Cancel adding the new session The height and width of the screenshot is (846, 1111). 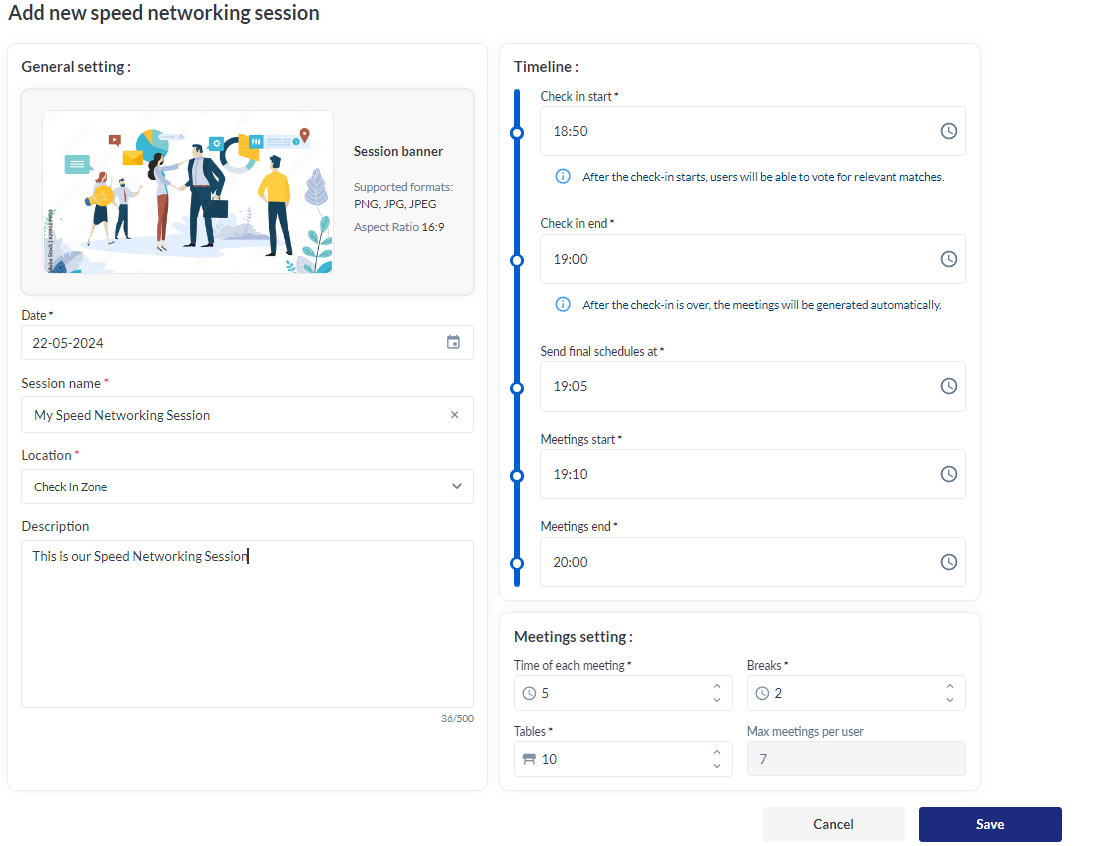pos(832,824)
